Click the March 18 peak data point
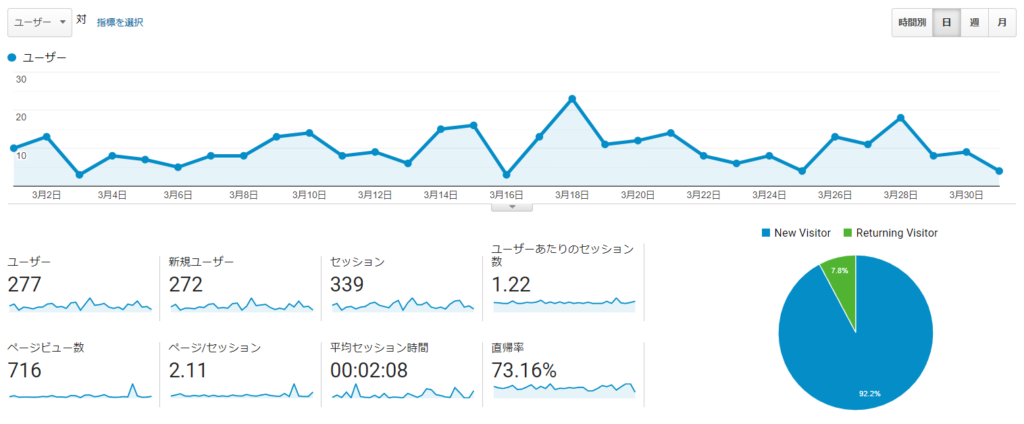The height and width of the screenshot is (424, 1024). pos(572,99)
